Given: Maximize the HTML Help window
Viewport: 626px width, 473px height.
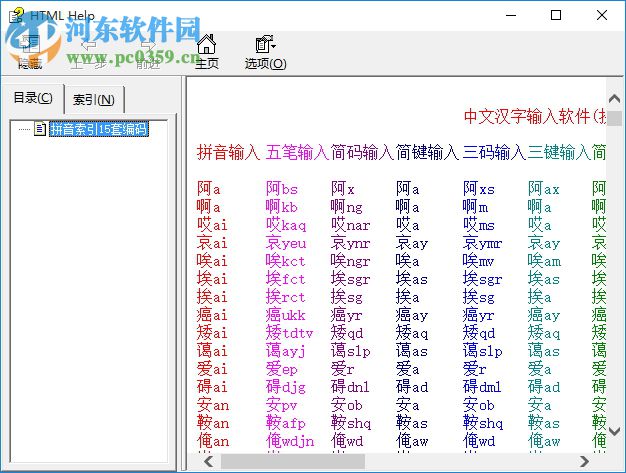Looking at the screenshot, I should 556,15.
